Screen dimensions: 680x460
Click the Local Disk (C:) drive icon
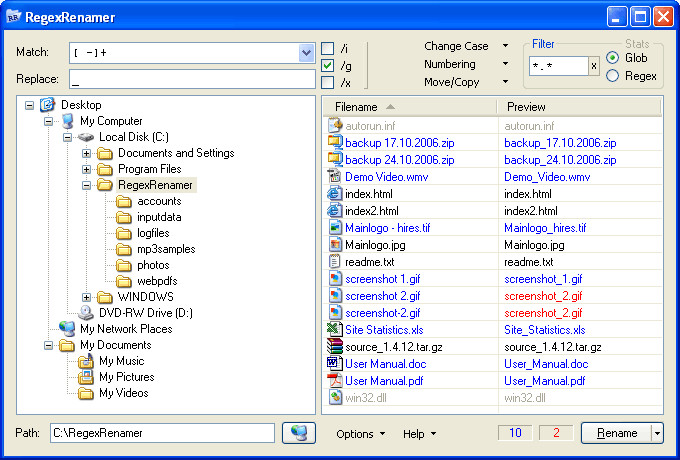pyautogui.click(x=86, y=137)
